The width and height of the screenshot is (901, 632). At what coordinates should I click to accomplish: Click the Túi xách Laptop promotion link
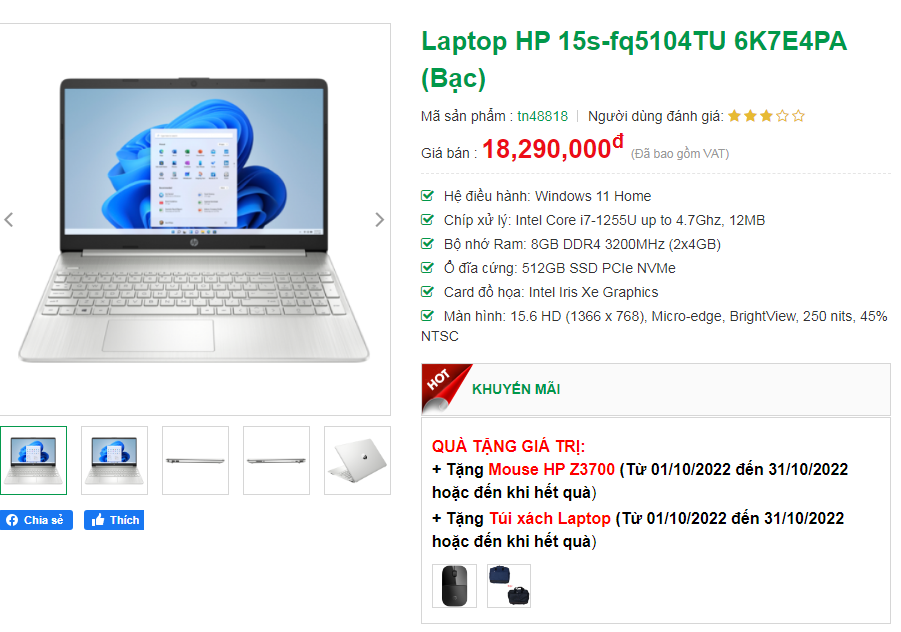[x=550, y=518]
